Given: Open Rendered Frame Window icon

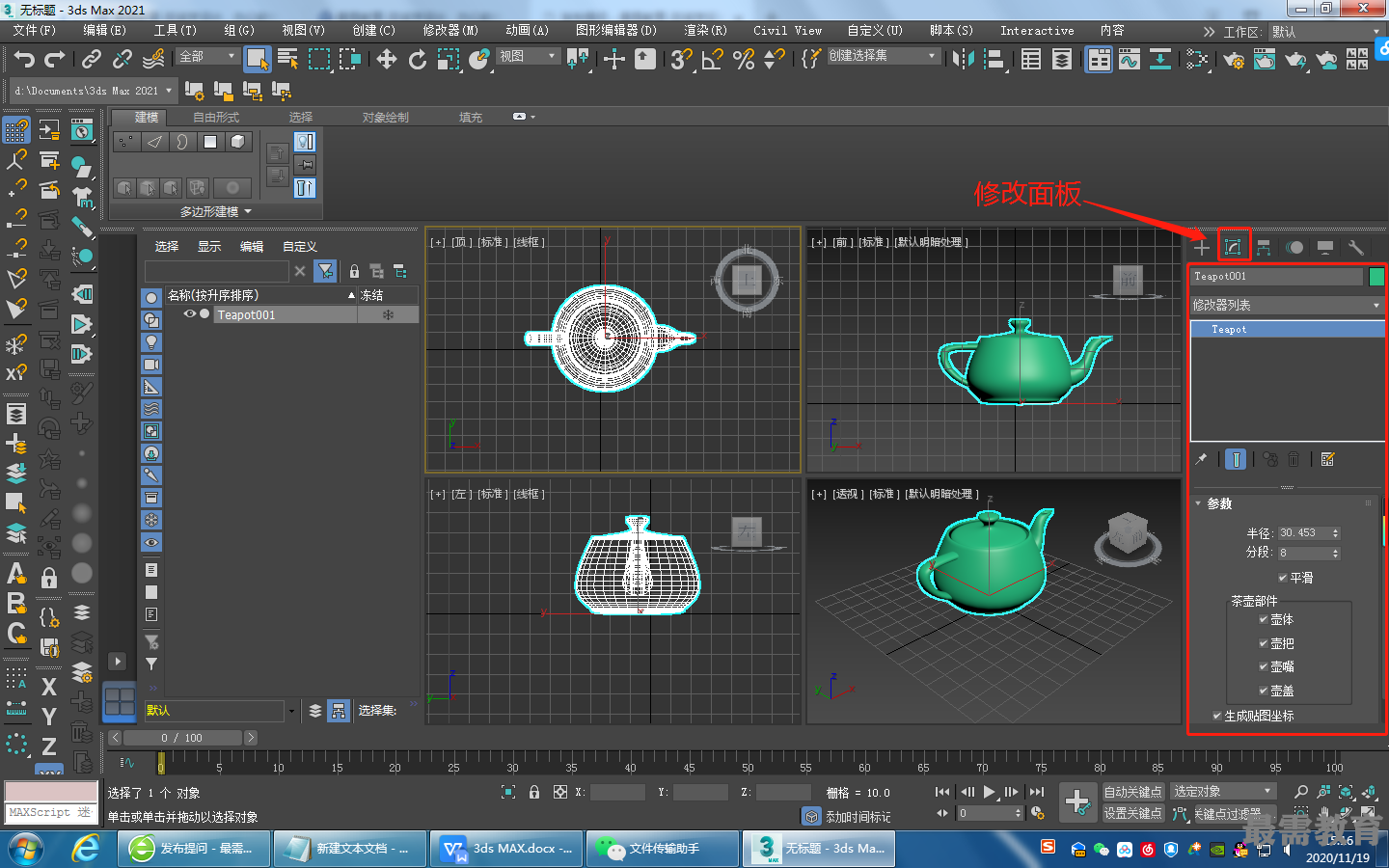Looking at the screenshot, I should coord(1265,60).
